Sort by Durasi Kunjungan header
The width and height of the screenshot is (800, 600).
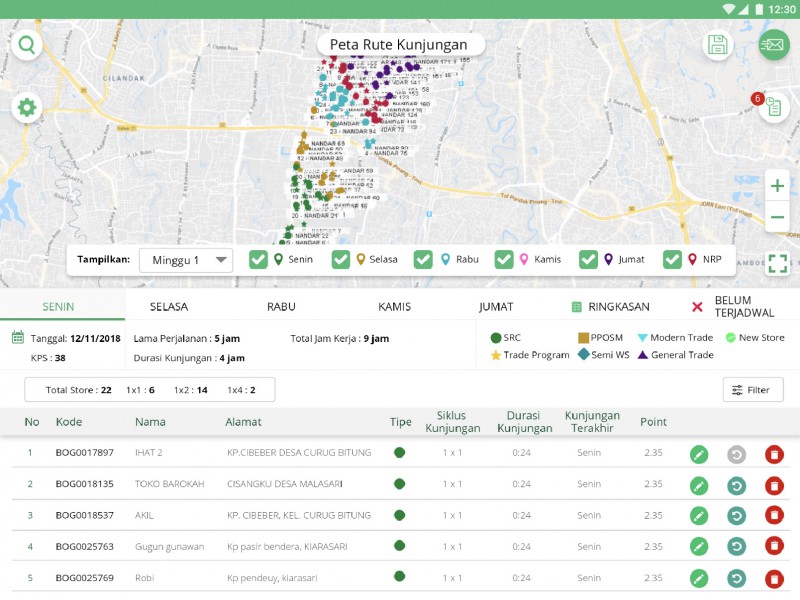click(524, 422)
